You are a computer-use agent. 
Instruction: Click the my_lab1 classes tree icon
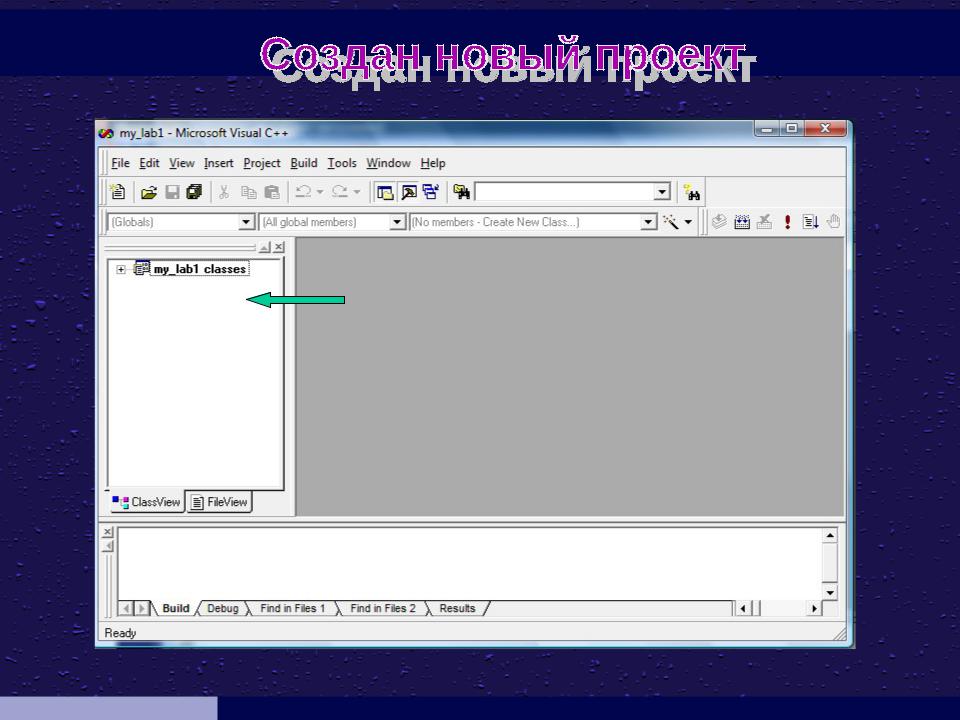[141, 268]
